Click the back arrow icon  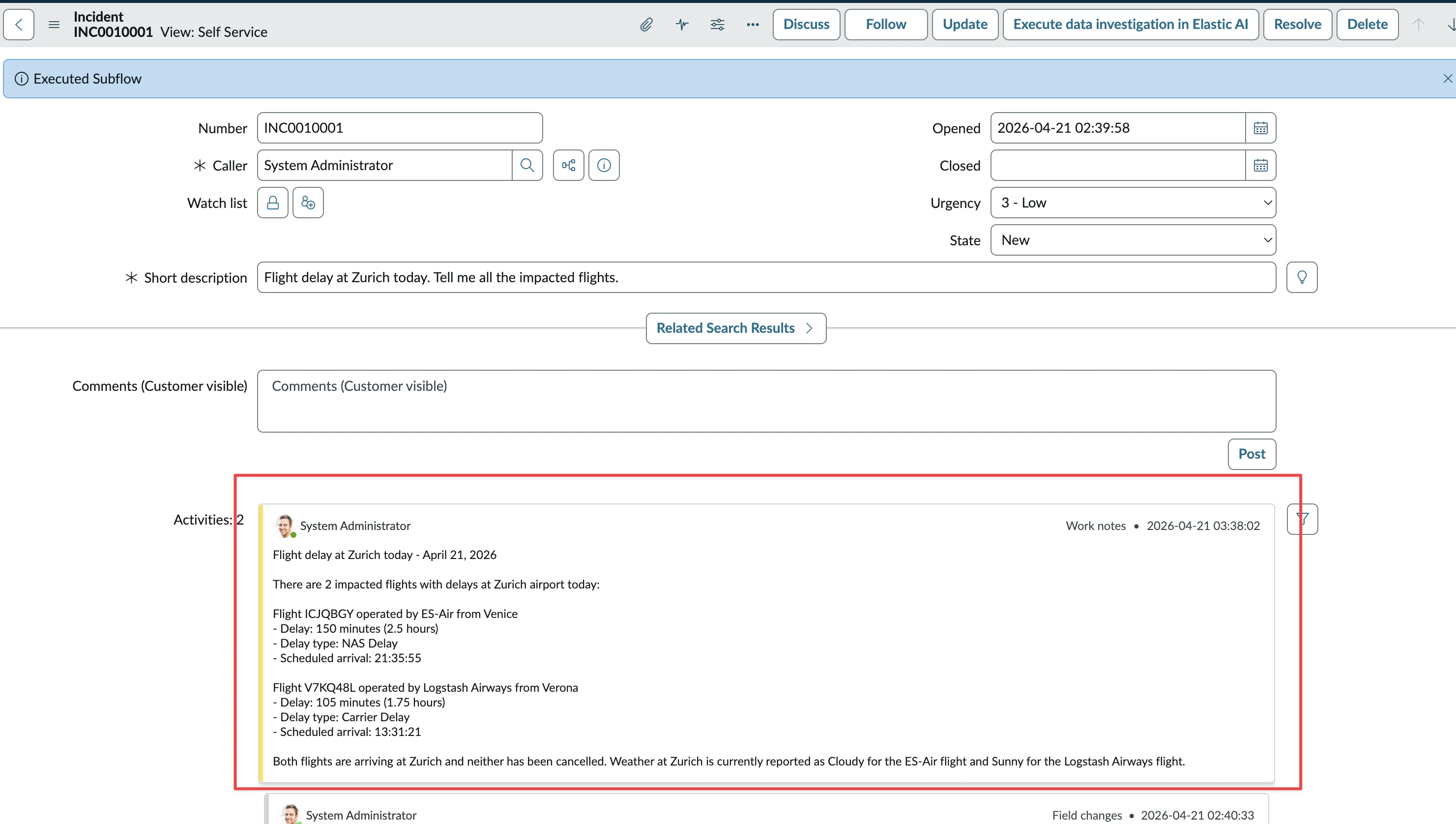(x=19, y=24)
